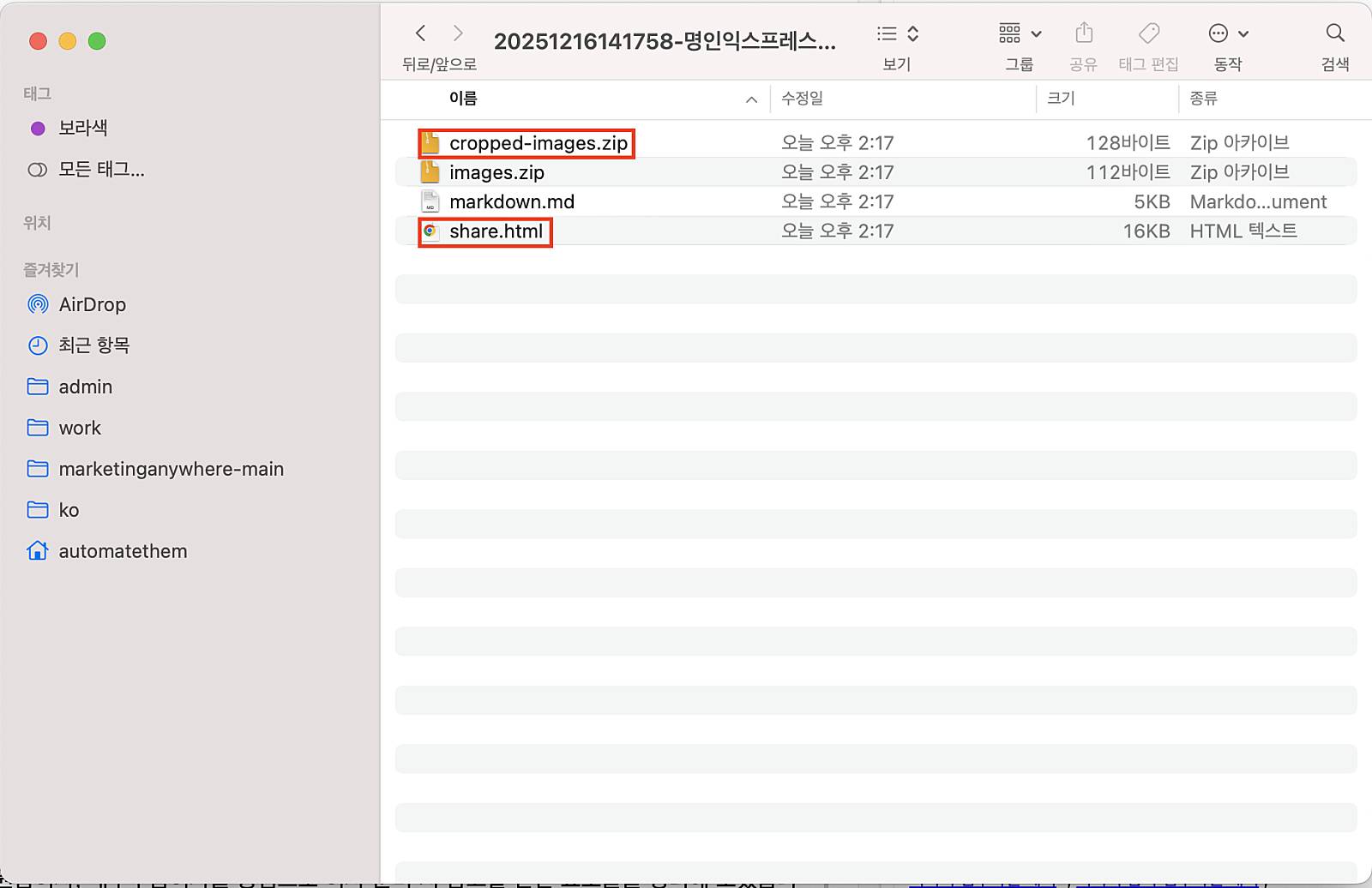Click the Edit Tags icon

(1148, 33)
